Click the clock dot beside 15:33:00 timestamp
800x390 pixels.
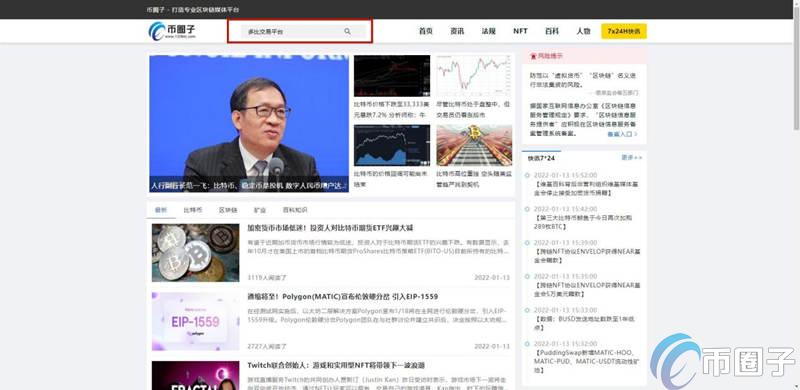point(527,310)
